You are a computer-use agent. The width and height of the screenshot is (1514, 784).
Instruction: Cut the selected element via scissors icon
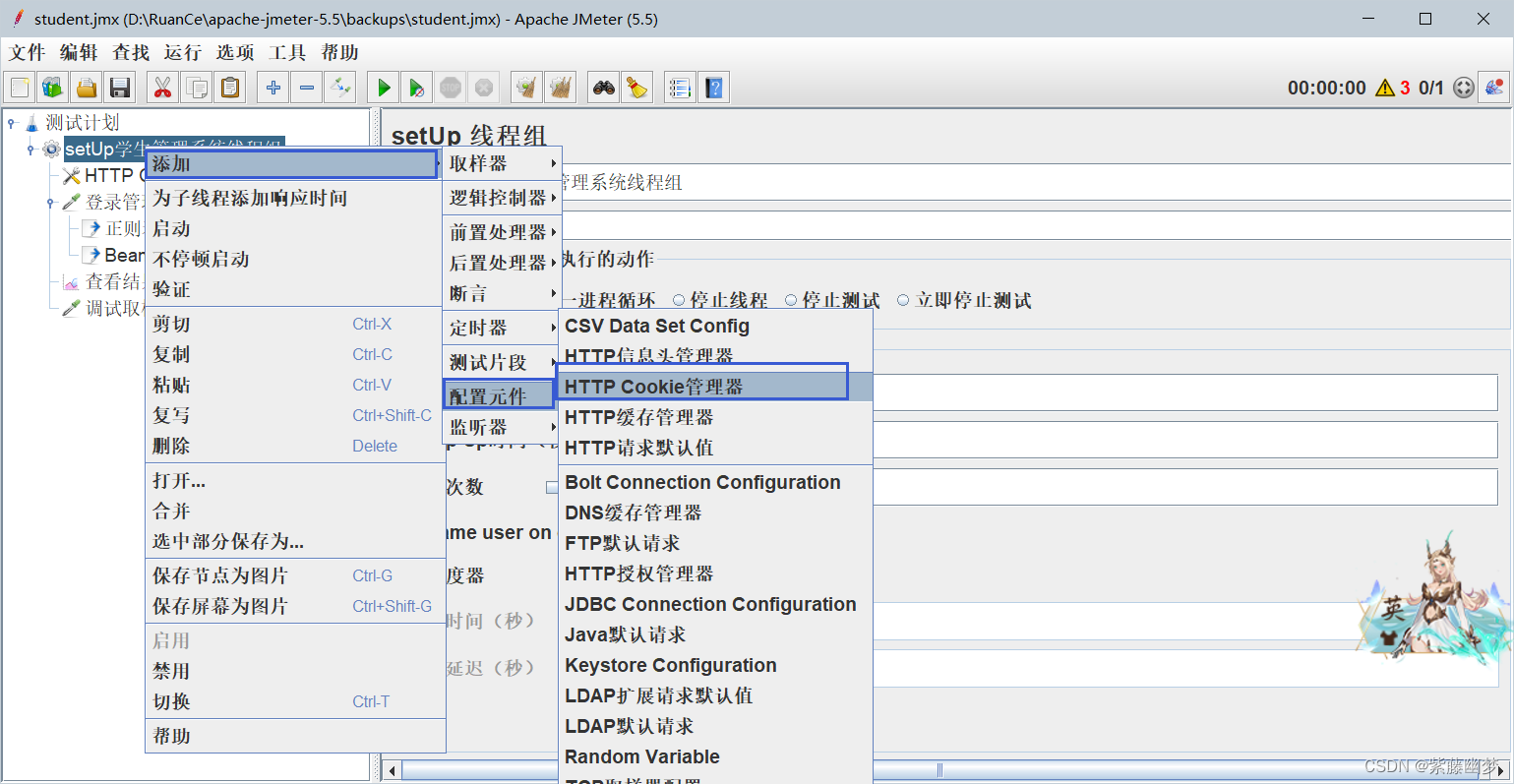162,87
